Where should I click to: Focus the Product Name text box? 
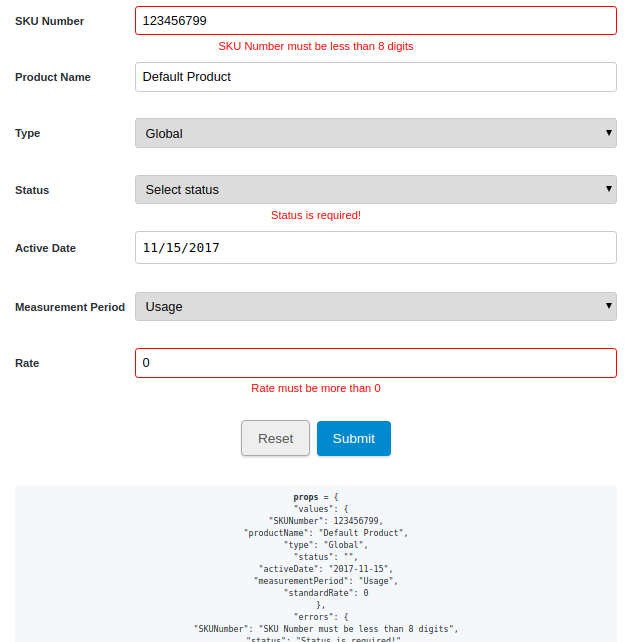[375, 77]
